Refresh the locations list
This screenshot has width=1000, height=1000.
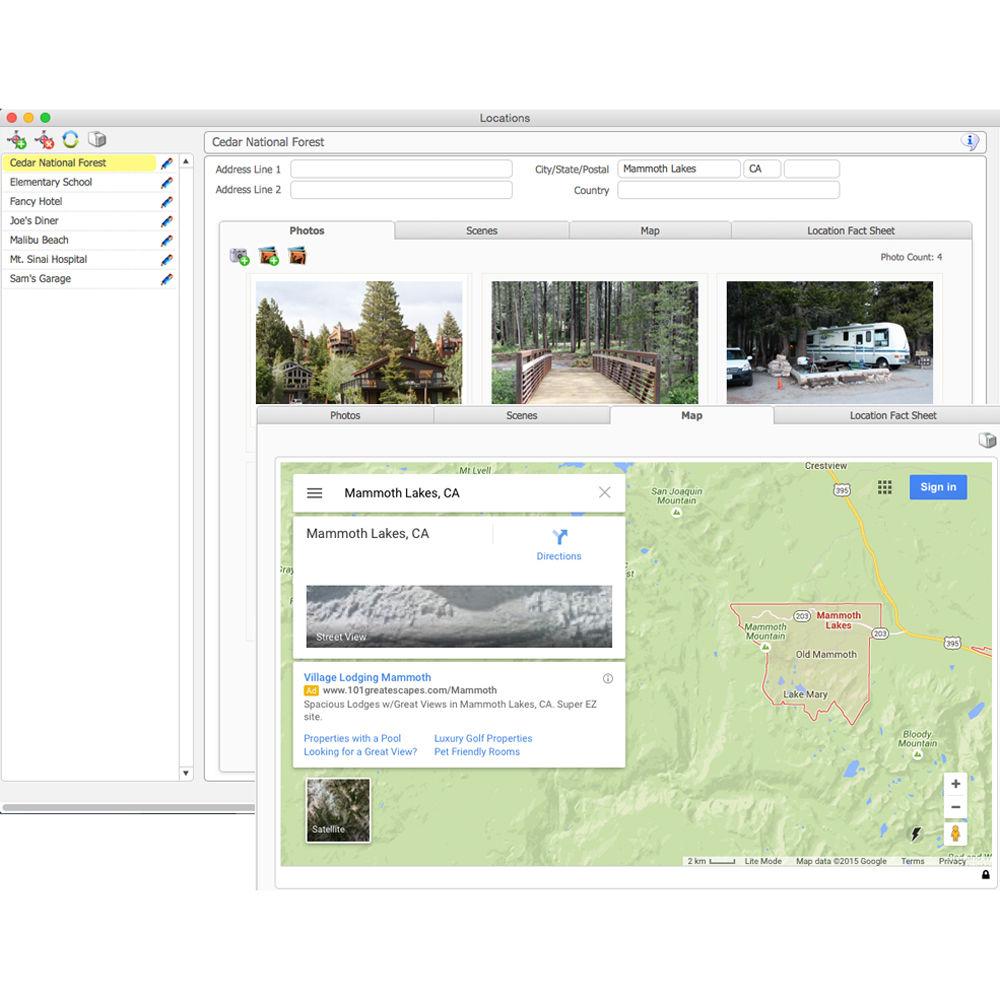tap(71, 140)
